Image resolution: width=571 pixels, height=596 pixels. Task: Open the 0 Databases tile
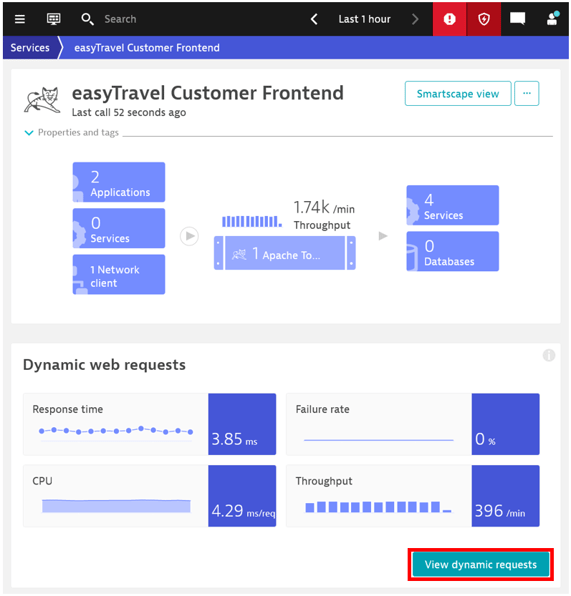pyautogui.click(x=452, y=251)
